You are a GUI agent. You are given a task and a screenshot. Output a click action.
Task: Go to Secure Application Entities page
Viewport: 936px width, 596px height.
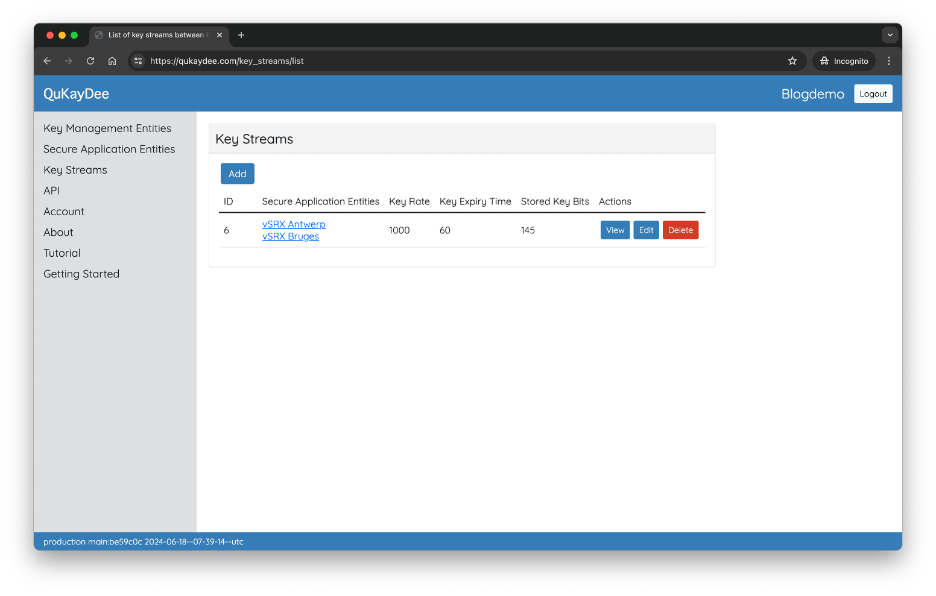coord(109,149)
